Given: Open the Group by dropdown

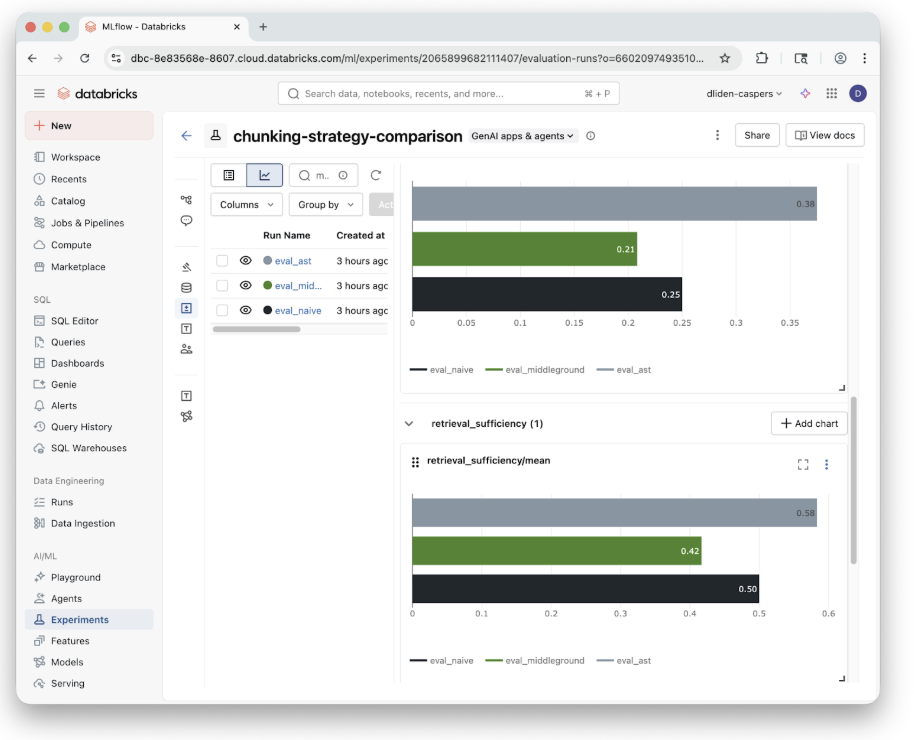Looking at the screenshot, I should pos(325,205).
